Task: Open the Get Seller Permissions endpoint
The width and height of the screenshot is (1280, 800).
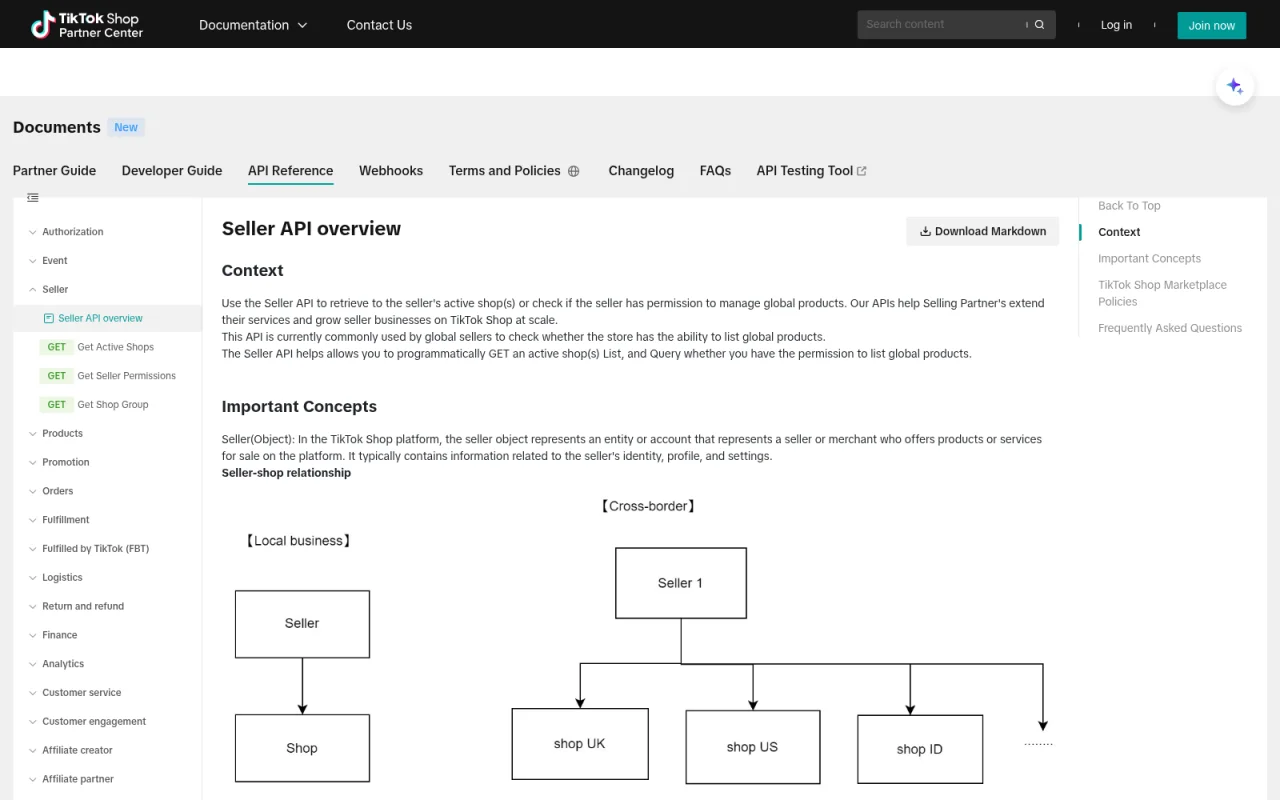Action: click(x=127, y=376)
